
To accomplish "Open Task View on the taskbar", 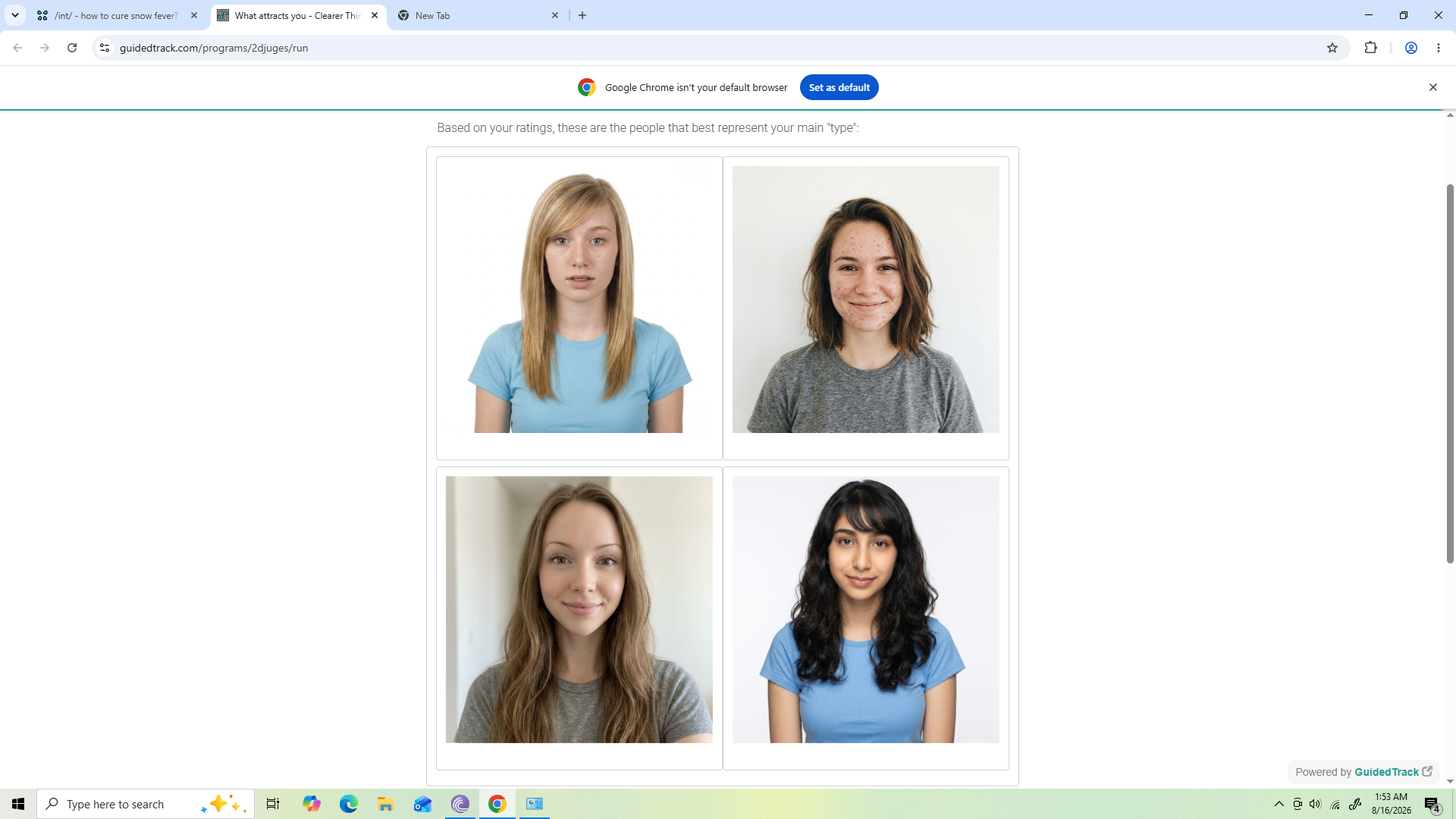I will (273, 804).
